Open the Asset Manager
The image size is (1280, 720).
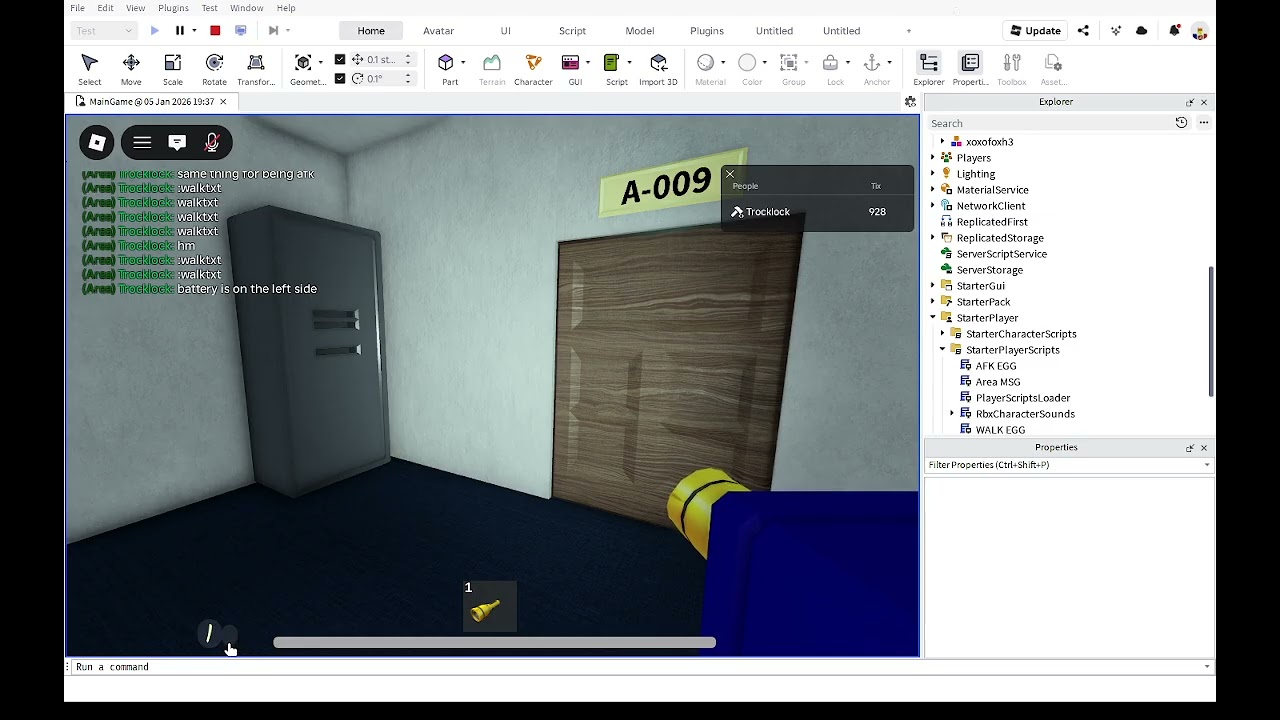1053,69
